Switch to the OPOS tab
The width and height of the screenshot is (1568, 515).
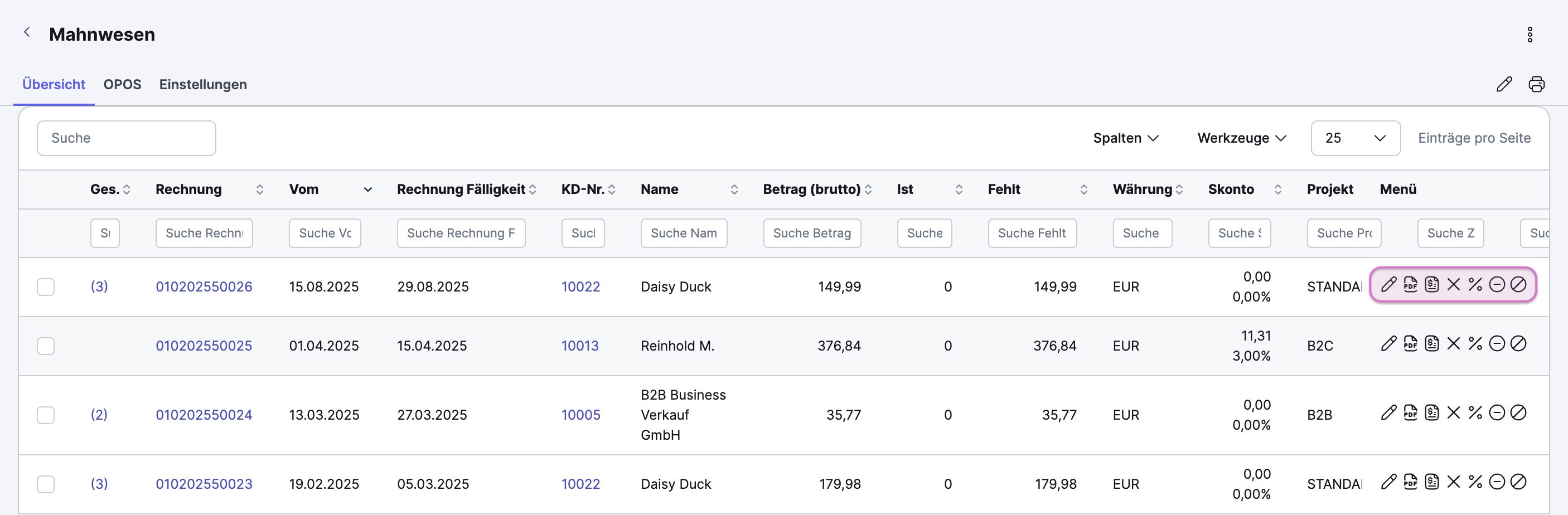(122, 84)
